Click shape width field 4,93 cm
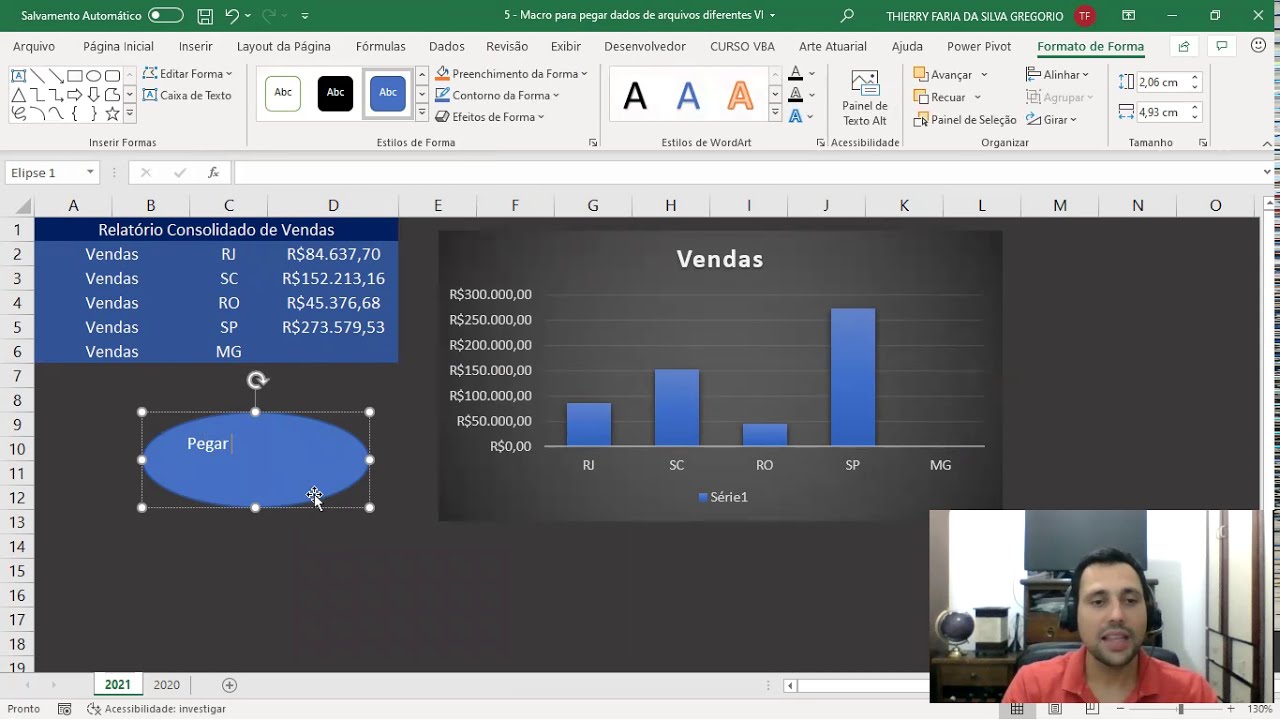The height and width of the screenshot is (720, 1280). tap(1160, 112)
